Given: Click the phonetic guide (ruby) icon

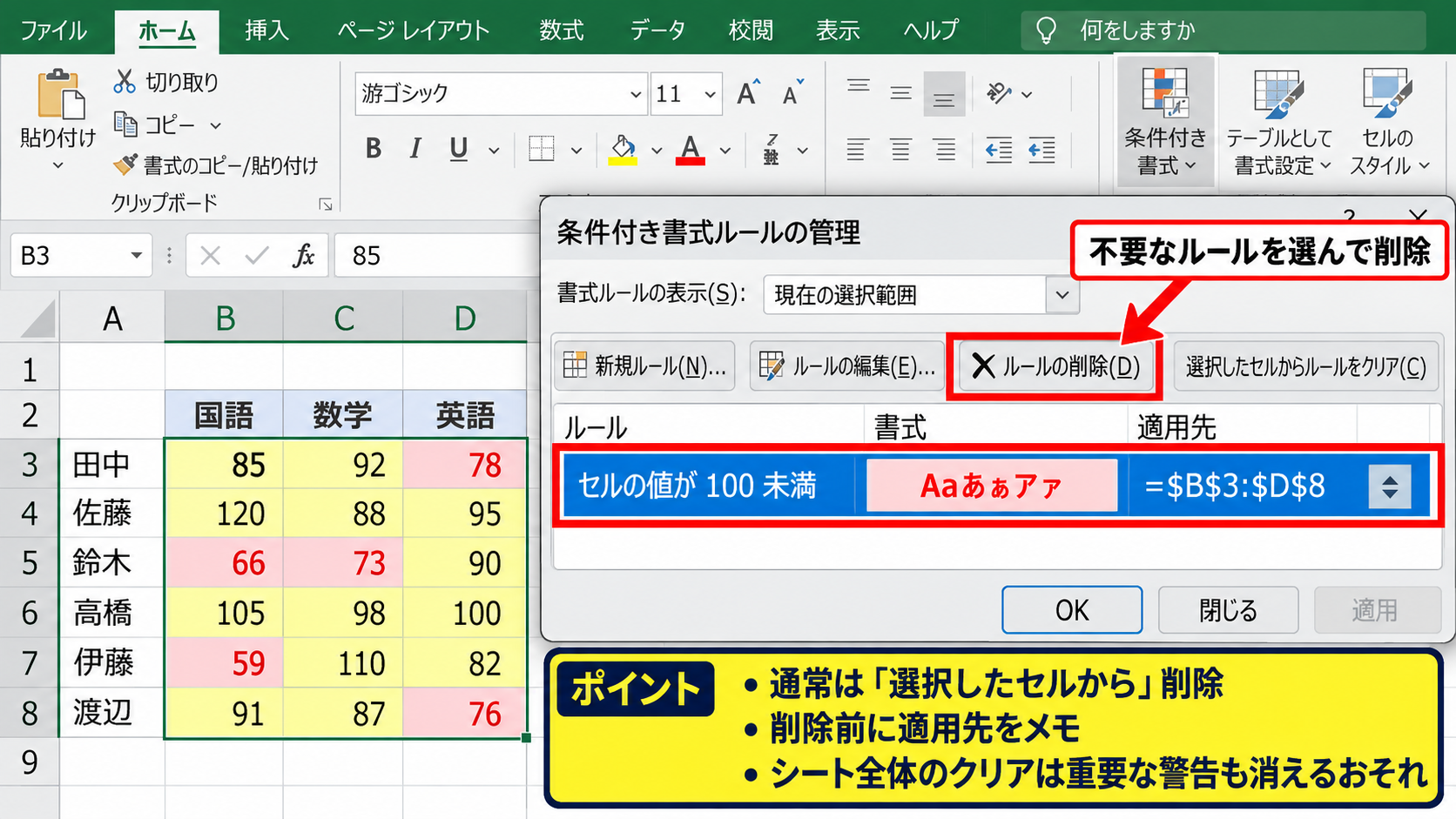Looking at the screenshot, I should [x=771, y=149].
